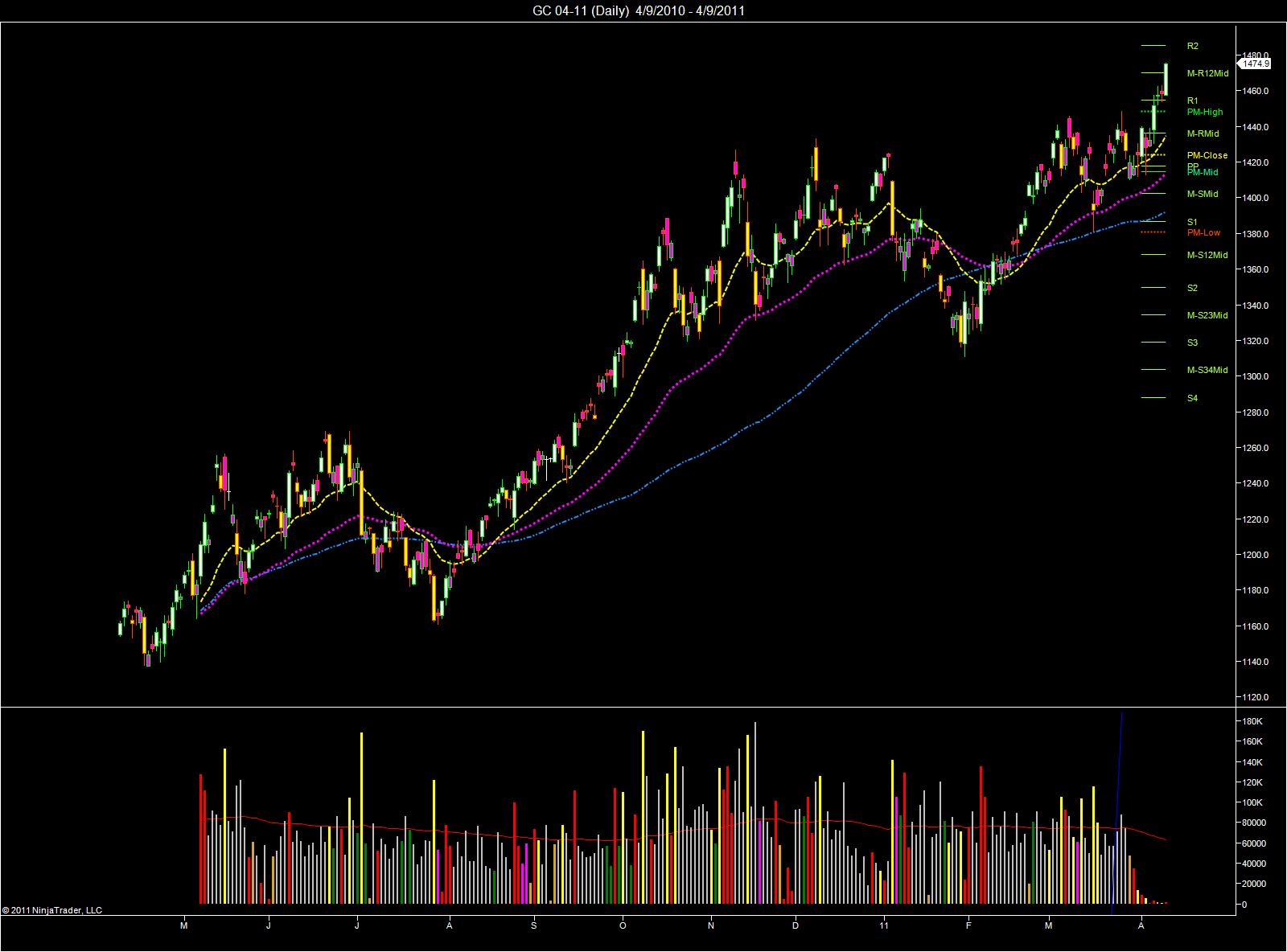Image resolution: width=1287 pixels, height=952 pixels.
Task: Select 1140.0 on the price axis
Action: pyautogui.click(x=1256, y=662)
